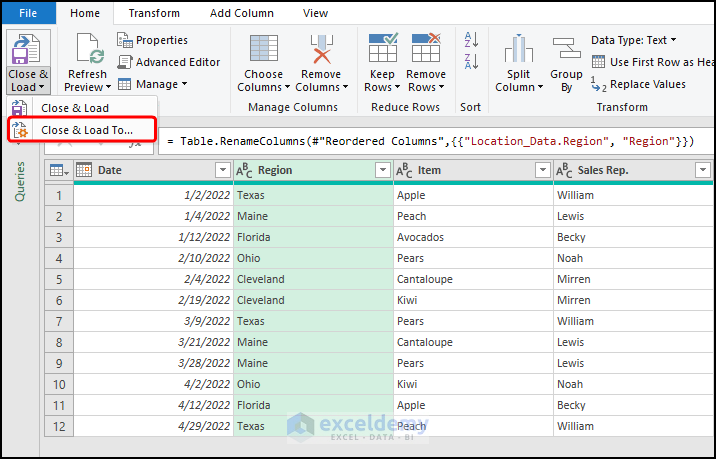Sort ascending with the A-Z icon
The width and height of the screenshot is (716, 459).
click(x=471, y=40)
